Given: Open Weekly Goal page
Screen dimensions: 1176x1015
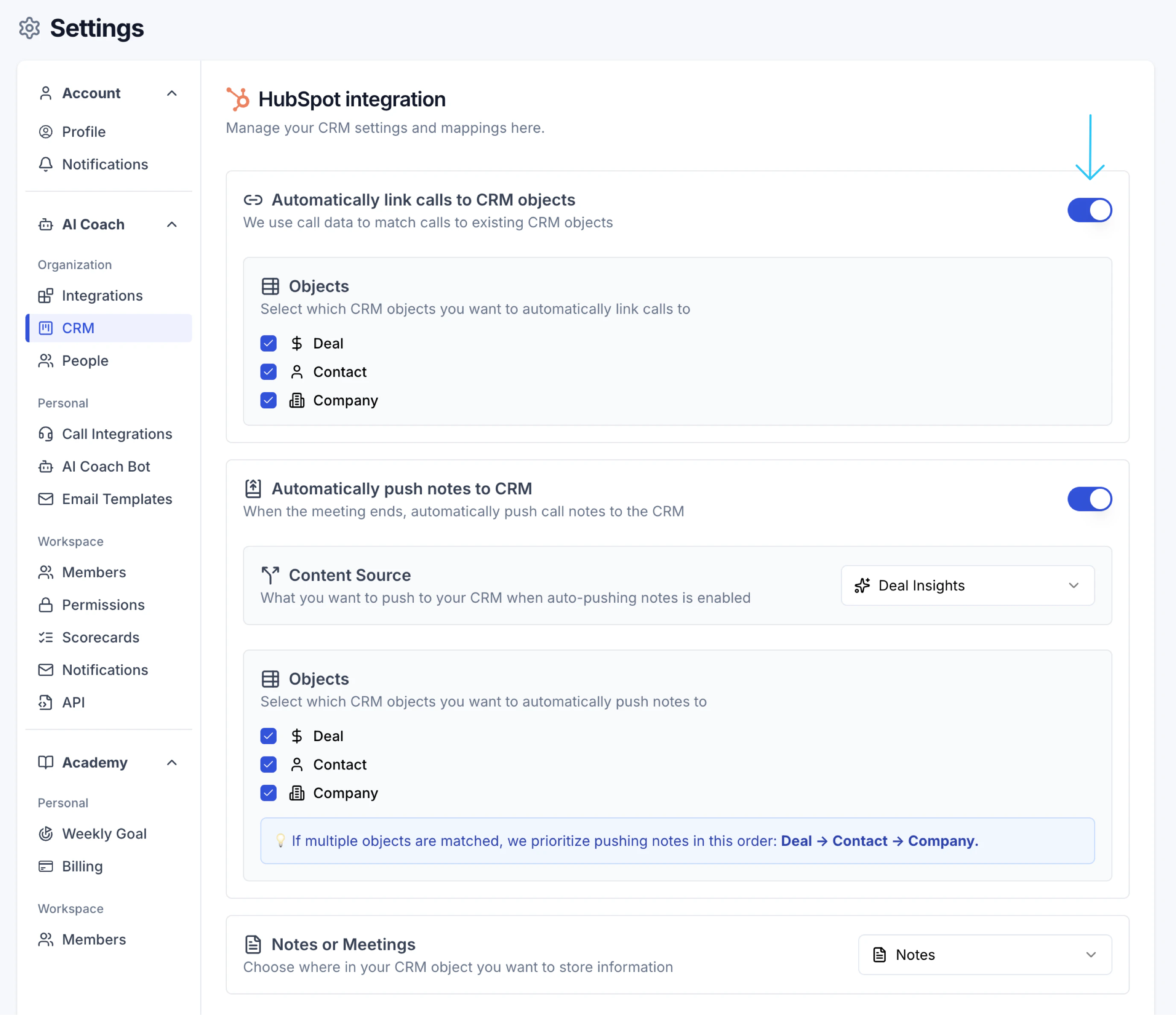Looking at the screenshot, I should pyautogui.click(x=108, y=833).
